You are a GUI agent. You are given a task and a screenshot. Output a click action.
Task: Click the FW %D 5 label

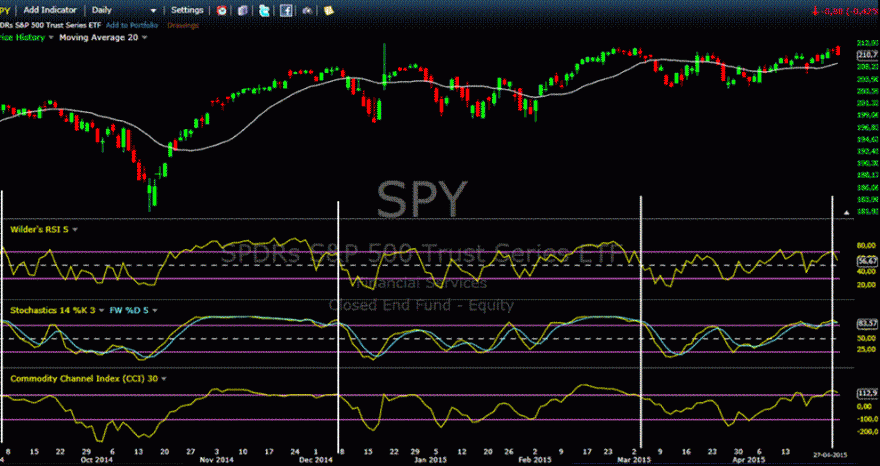pos(129,310)
